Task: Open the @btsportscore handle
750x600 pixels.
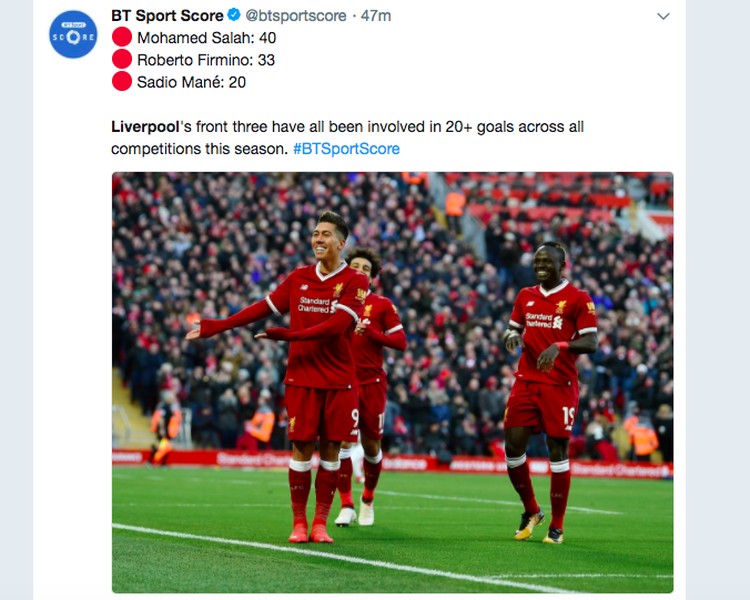Action: (x=296, y=16)
